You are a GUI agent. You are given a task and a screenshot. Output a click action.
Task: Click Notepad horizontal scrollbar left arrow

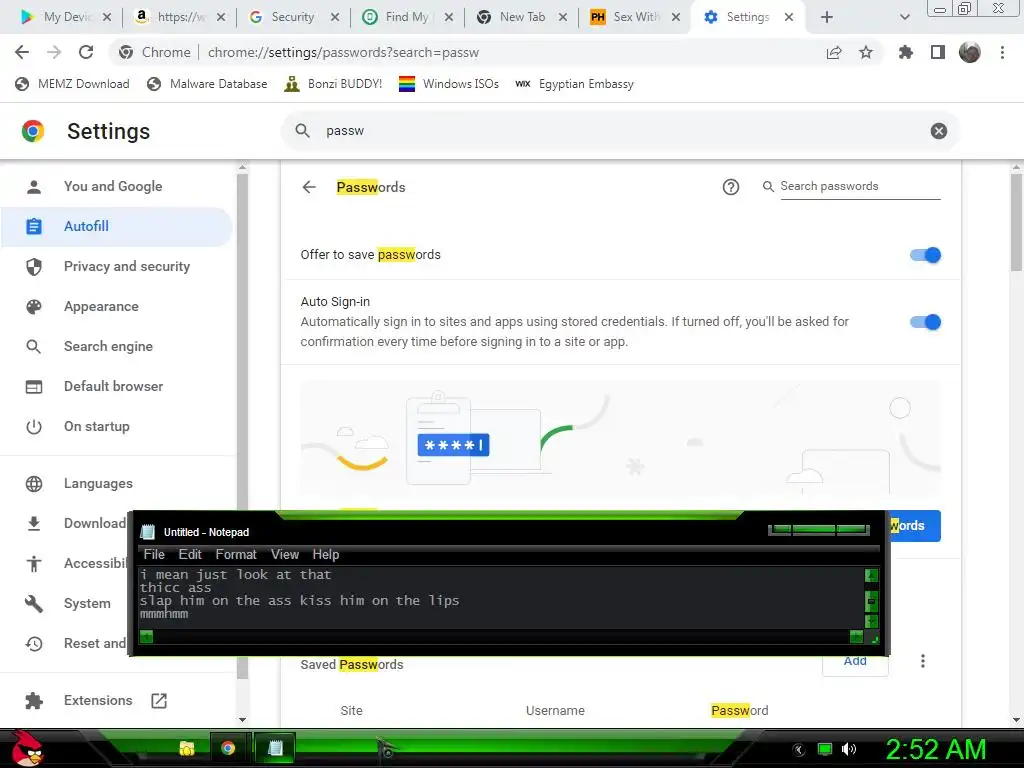[146, 636]
